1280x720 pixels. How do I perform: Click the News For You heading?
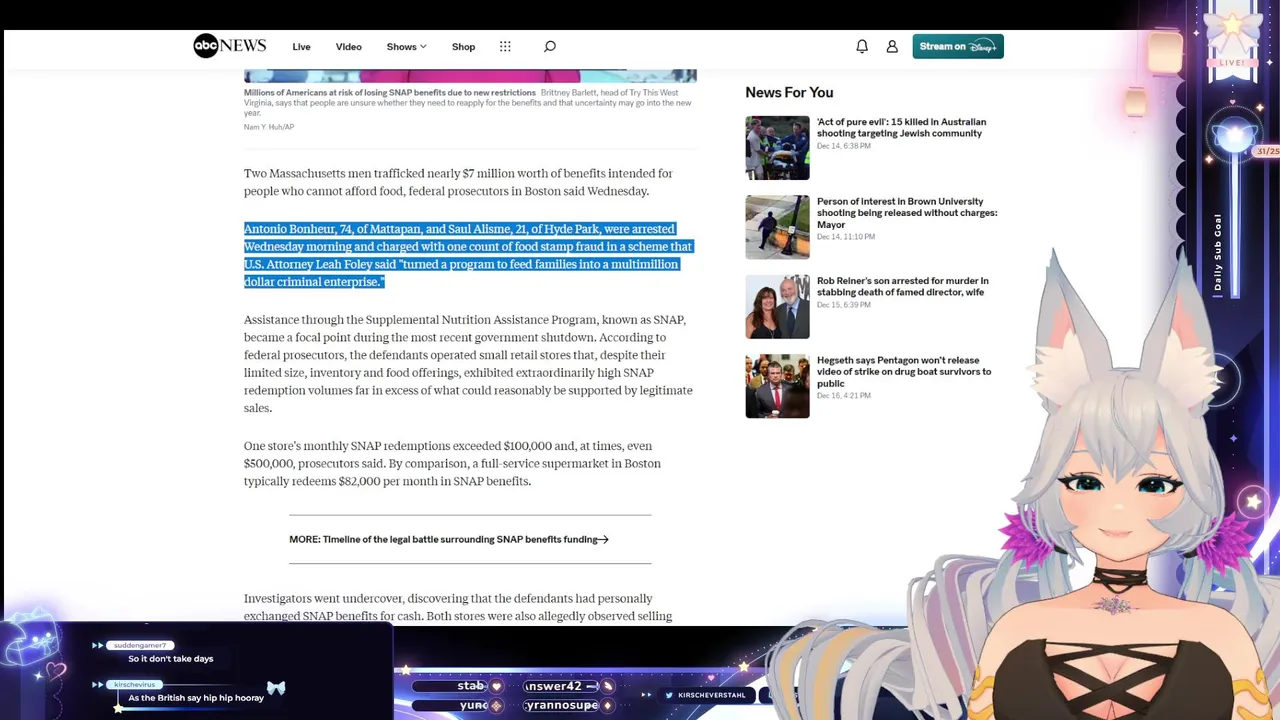(789, 92)
